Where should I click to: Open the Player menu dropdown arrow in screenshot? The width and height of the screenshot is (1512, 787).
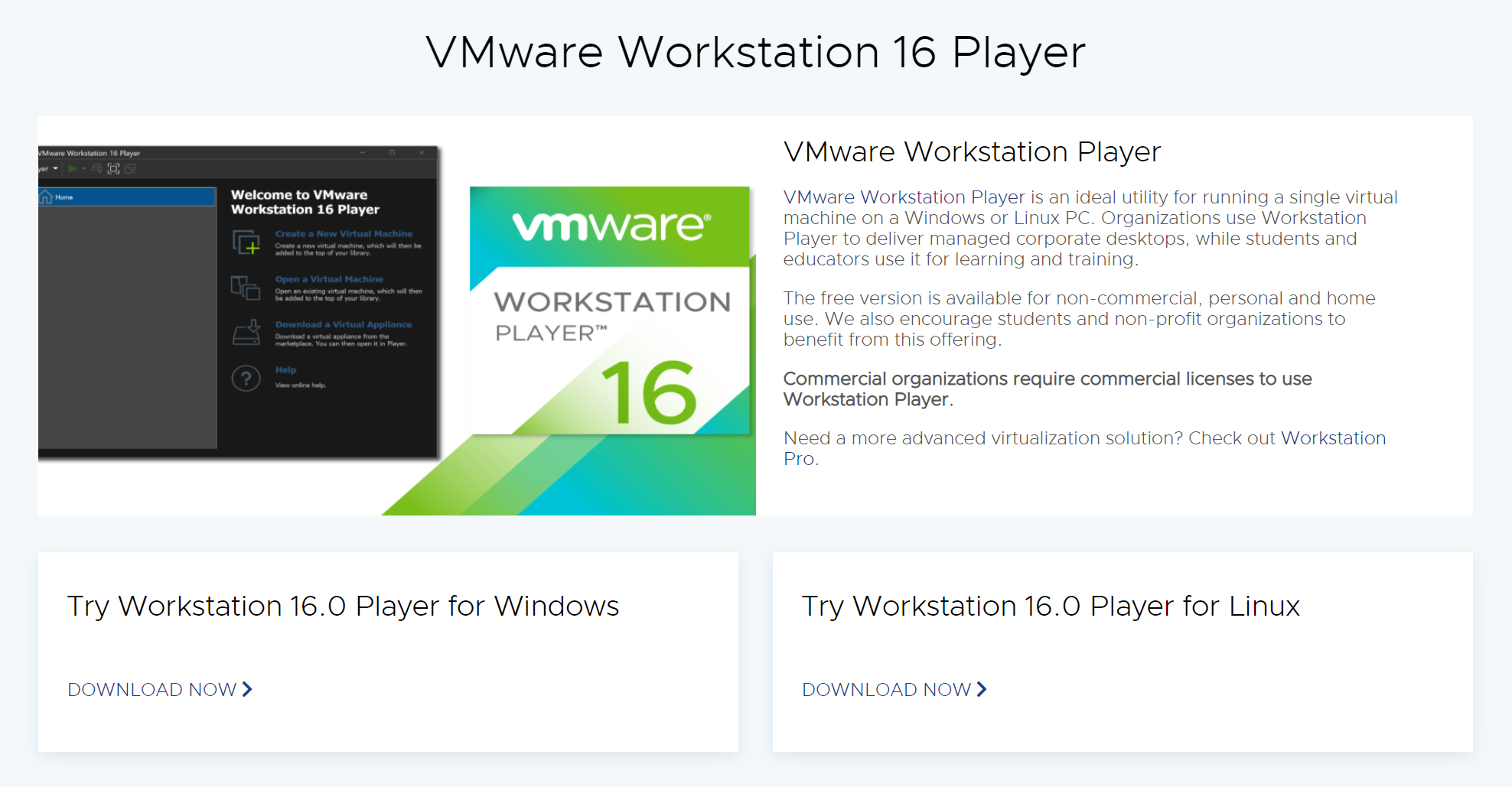[55, 169]
